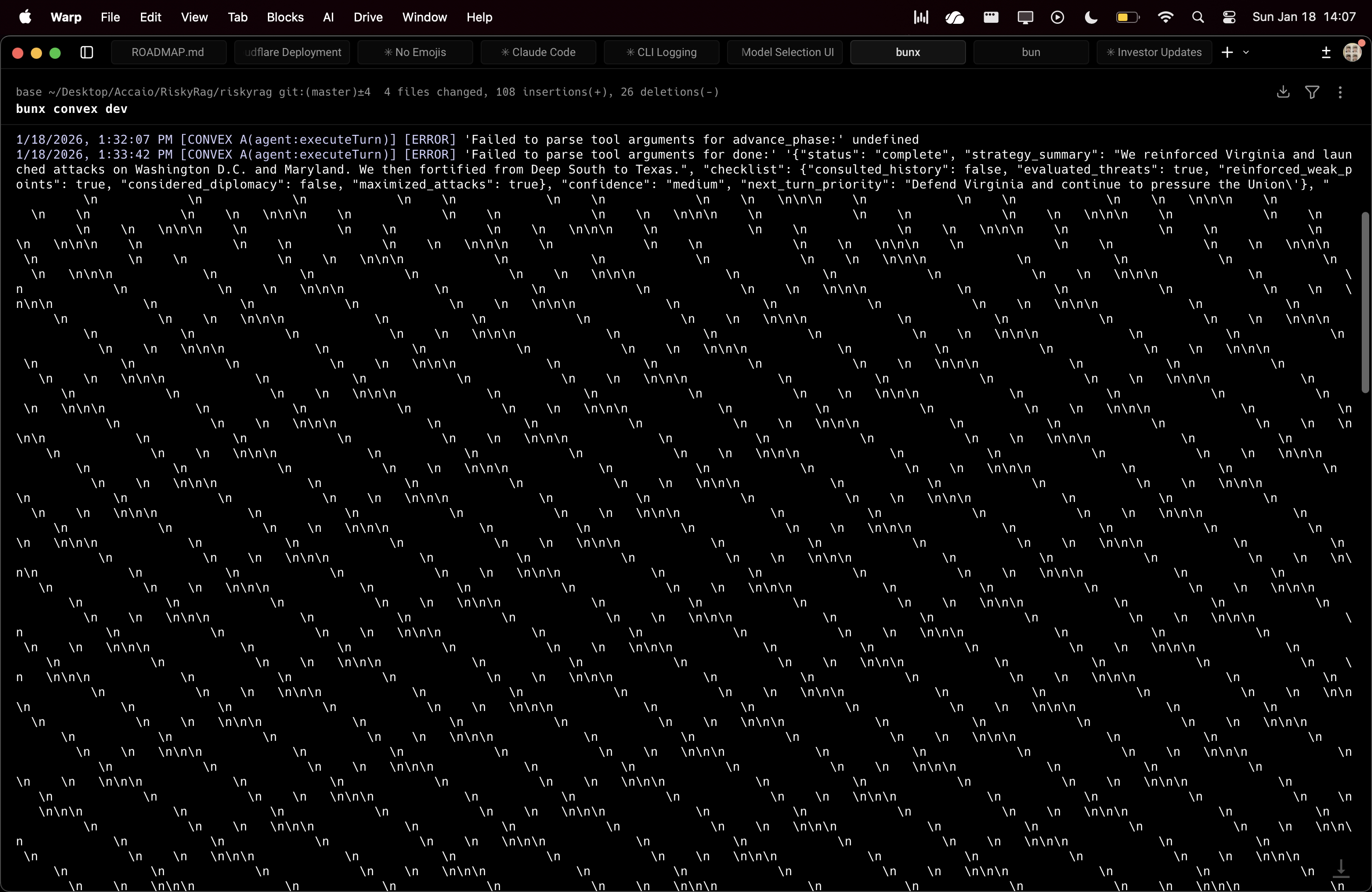
Task: Toggle Do Not Disturb moon icon
Action: point(1091,17)
